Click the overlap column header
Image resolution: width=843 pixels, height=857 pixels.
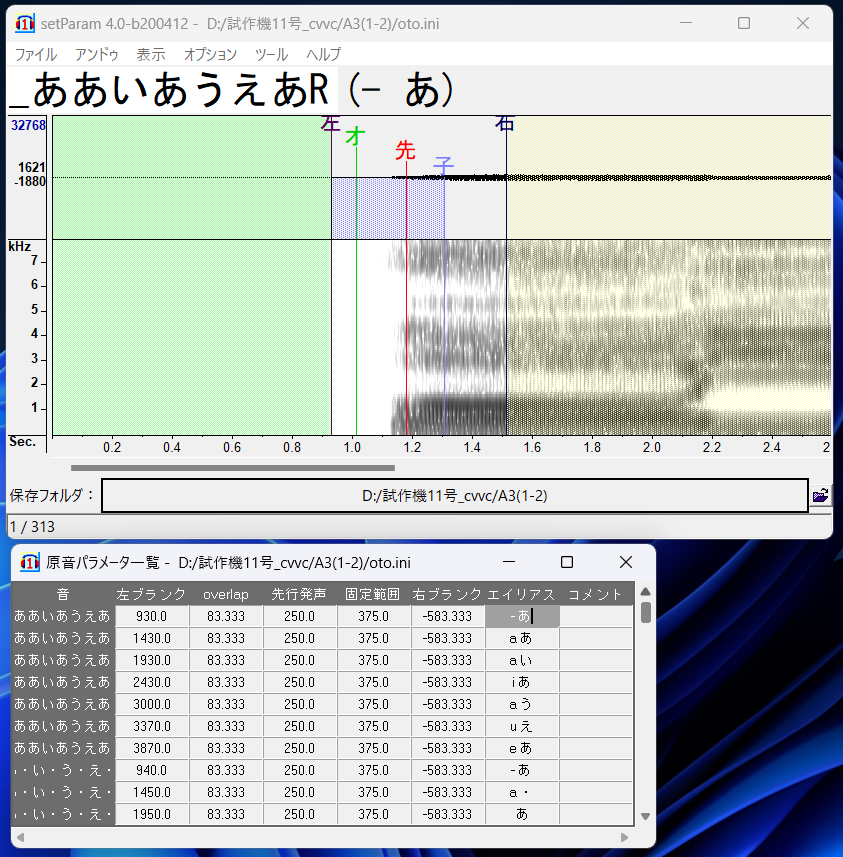click(226, 594)
